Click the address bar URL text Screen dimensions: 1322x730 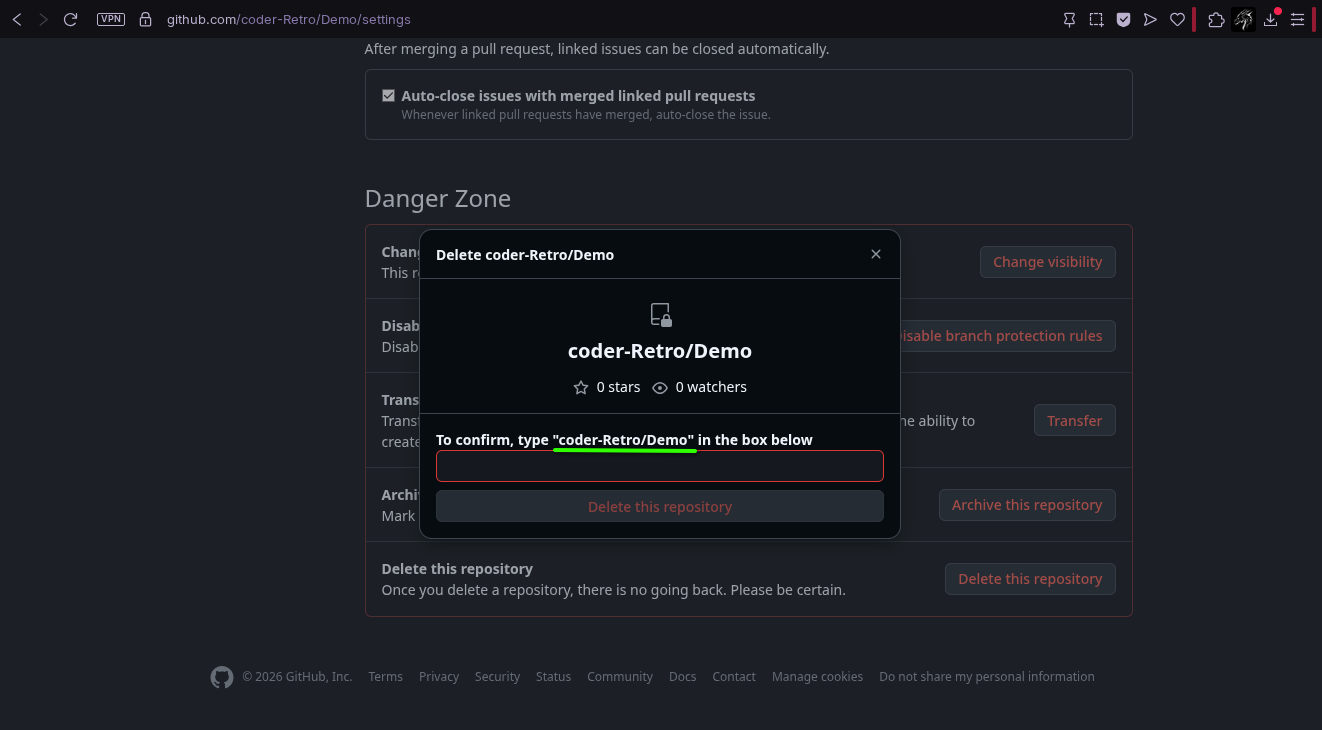pyautogui.click(x=289, y=19)
